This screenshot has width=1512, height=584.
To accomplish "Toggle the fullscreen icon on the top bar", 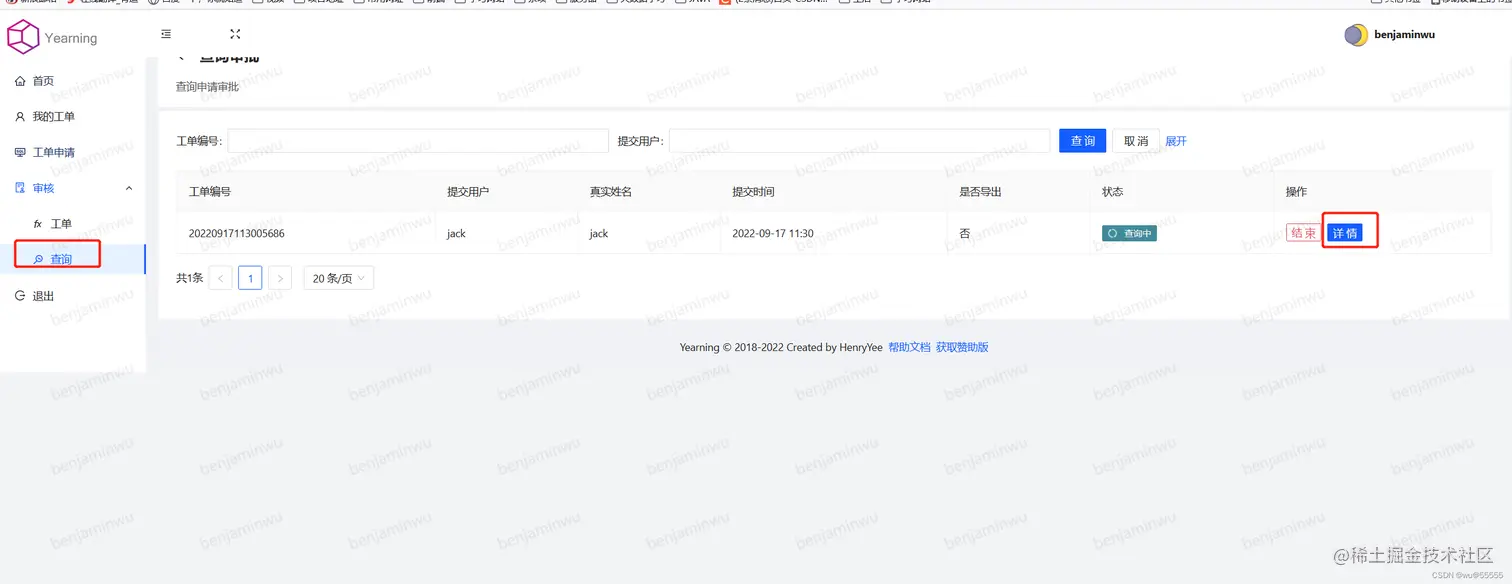I will coord(234,33).
